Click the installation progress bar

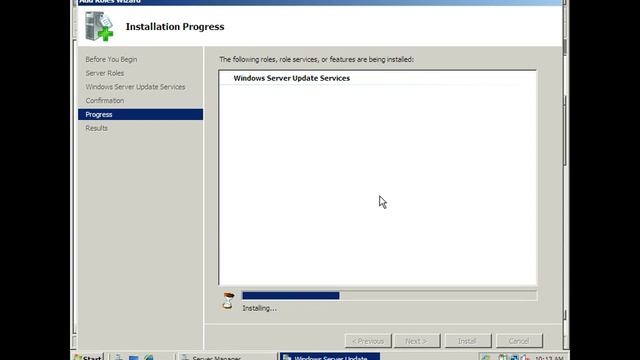(389, 296)
